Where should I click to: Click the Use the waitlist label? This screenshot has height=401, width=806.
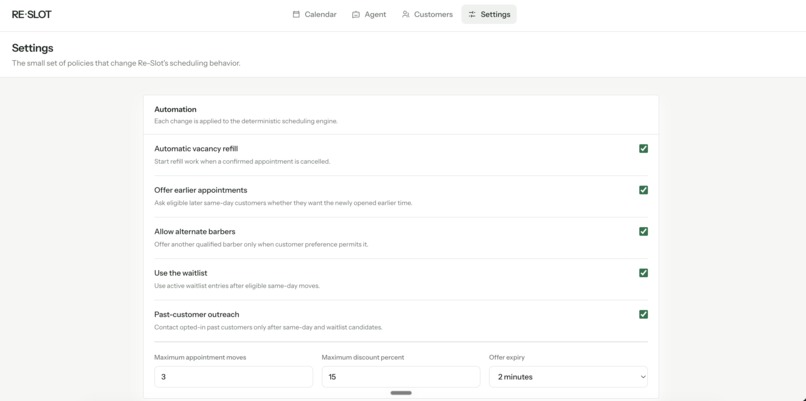point(181,273)
